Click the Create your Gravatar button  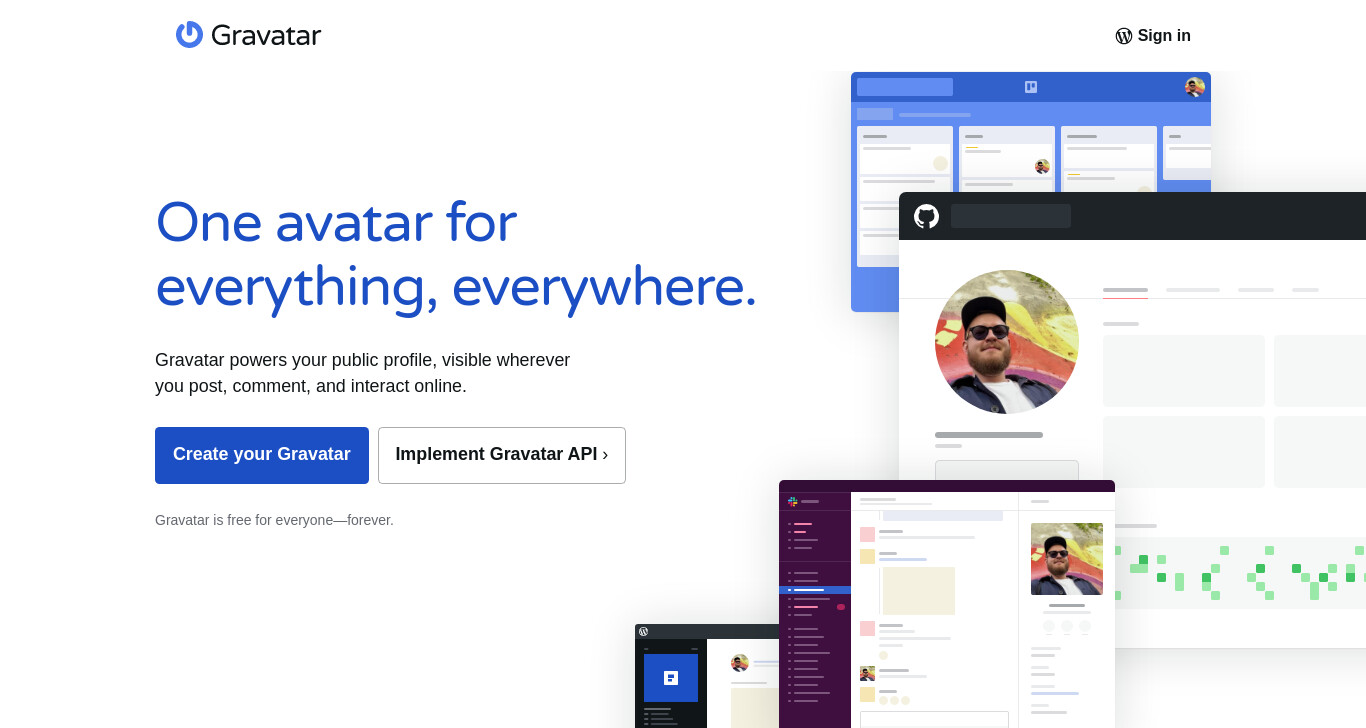(262, 455)
